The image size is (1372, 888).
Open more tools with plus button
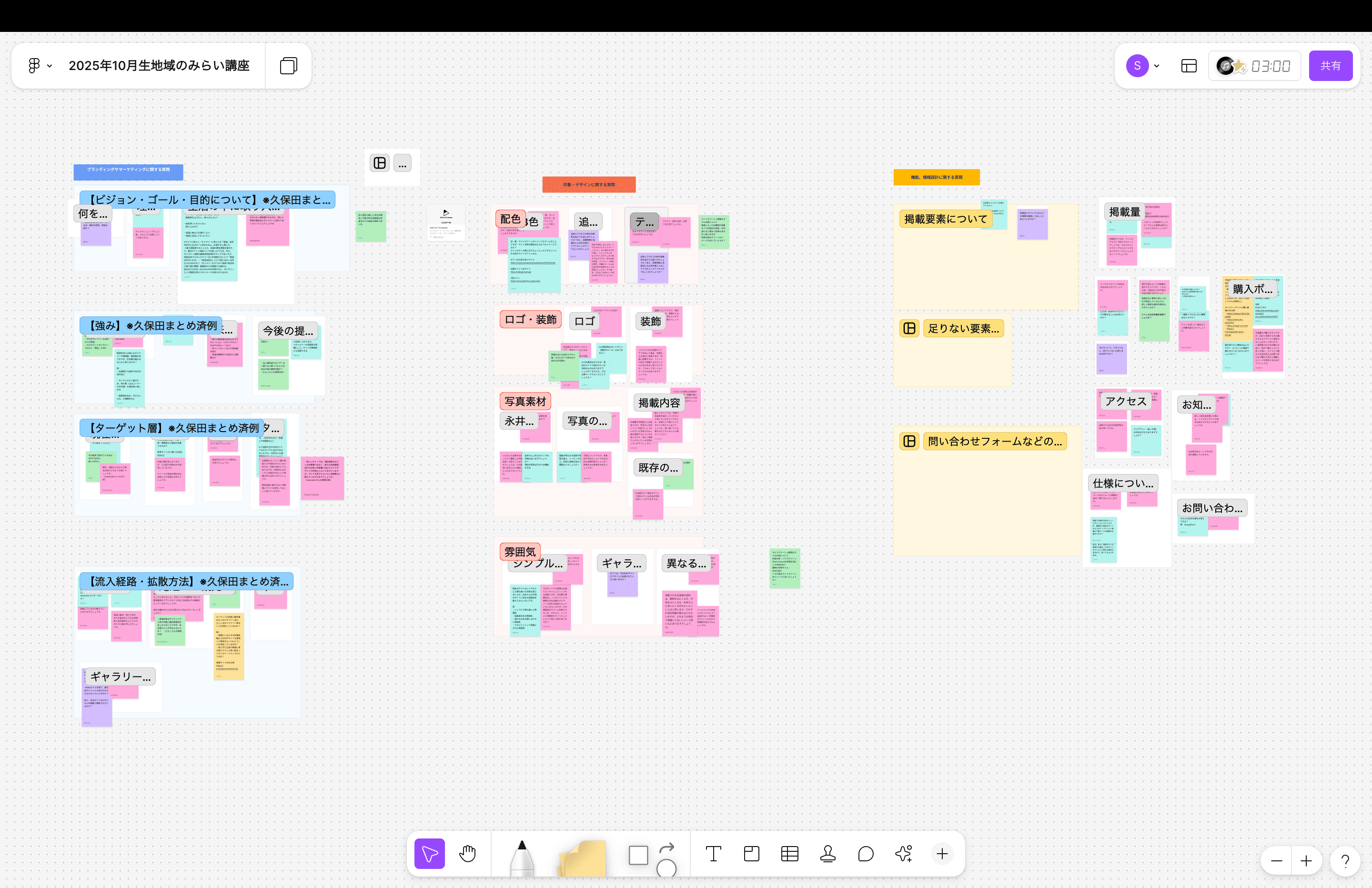click(942, 853)
